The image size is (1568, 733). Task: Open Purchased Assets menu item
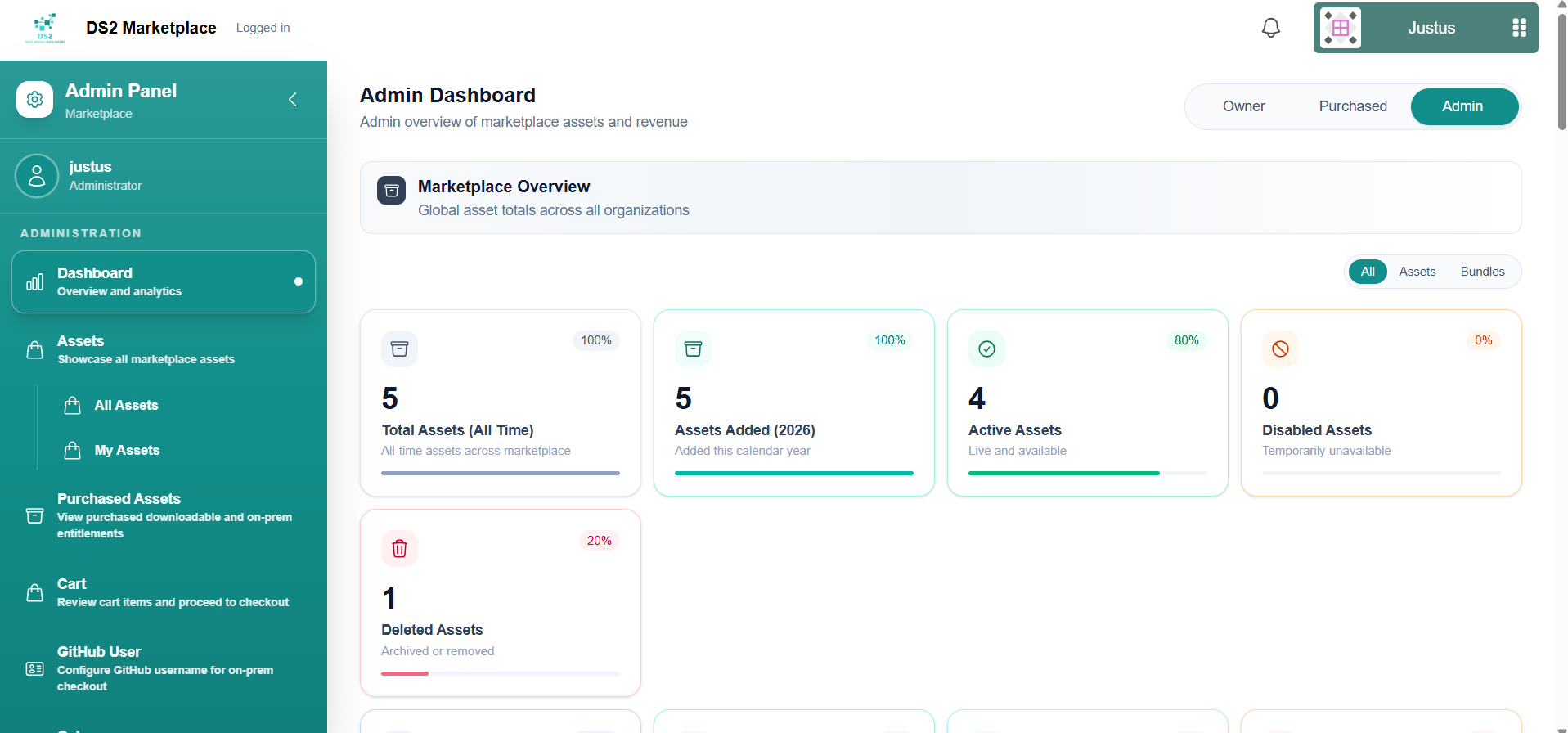click(164, 515)
